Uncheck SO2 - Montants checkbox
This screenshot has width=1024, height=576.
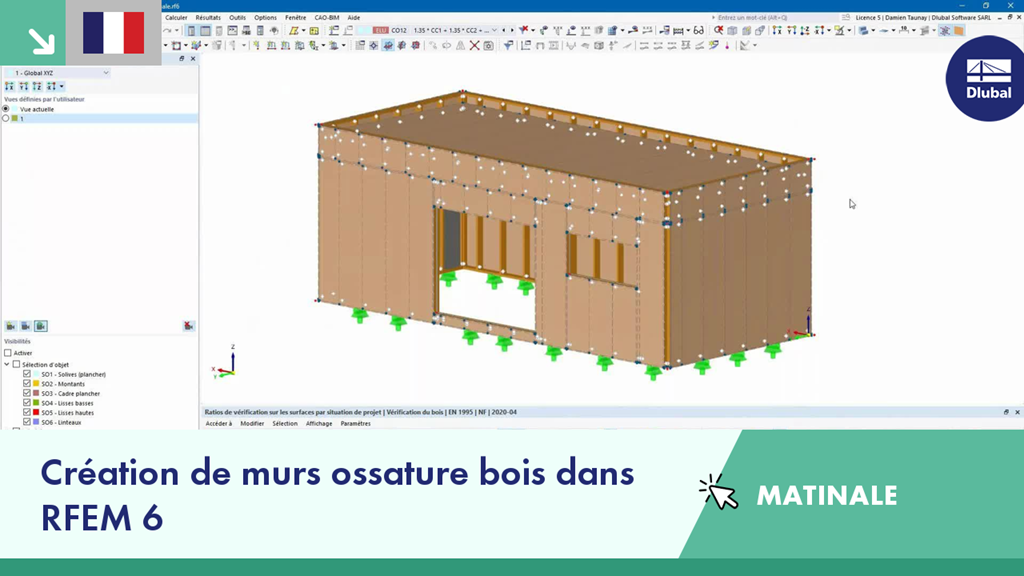(x=27, y=383)
